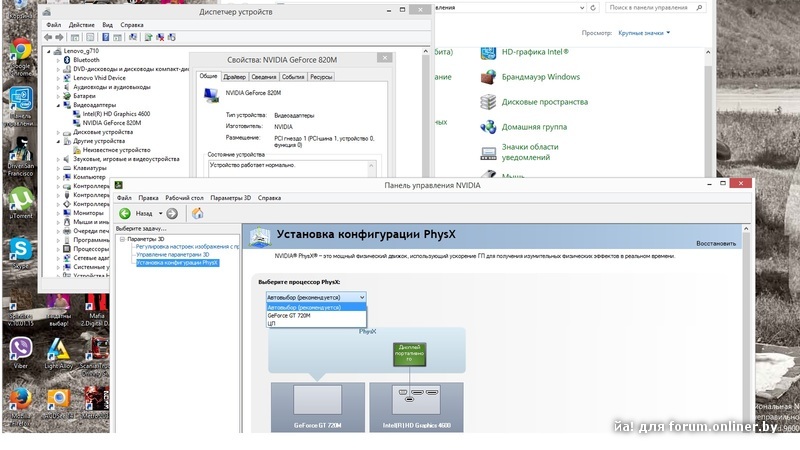This screenshot has width=800, height=450.
Task: Click the Bluetooth icon in device tree
Action: [x=67, y=60]
